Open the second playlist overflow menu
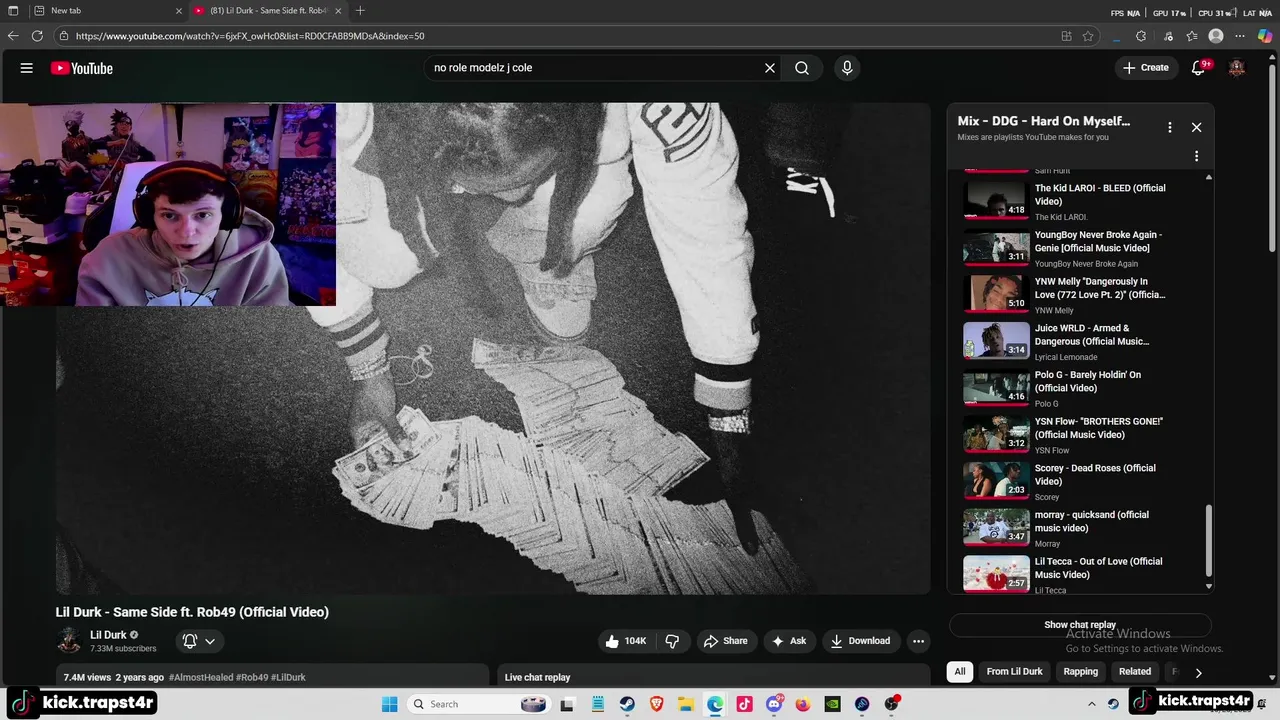This screenshot has height=720, width=1280. [x=1196, y=156]
